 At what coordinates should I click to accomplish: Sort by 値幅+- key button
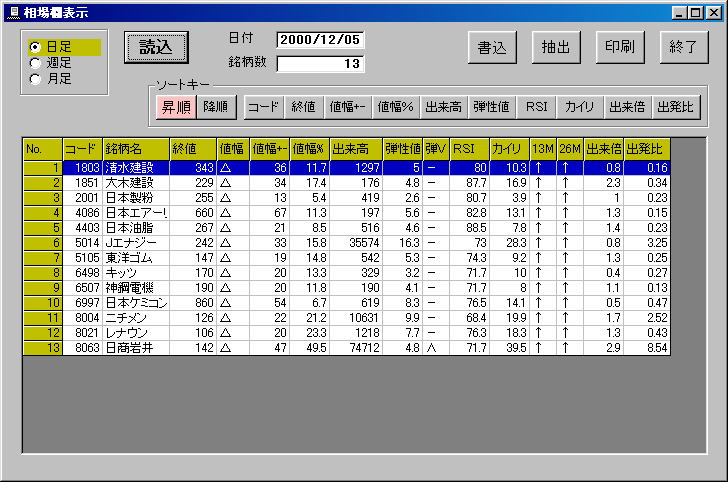point(348,107)
